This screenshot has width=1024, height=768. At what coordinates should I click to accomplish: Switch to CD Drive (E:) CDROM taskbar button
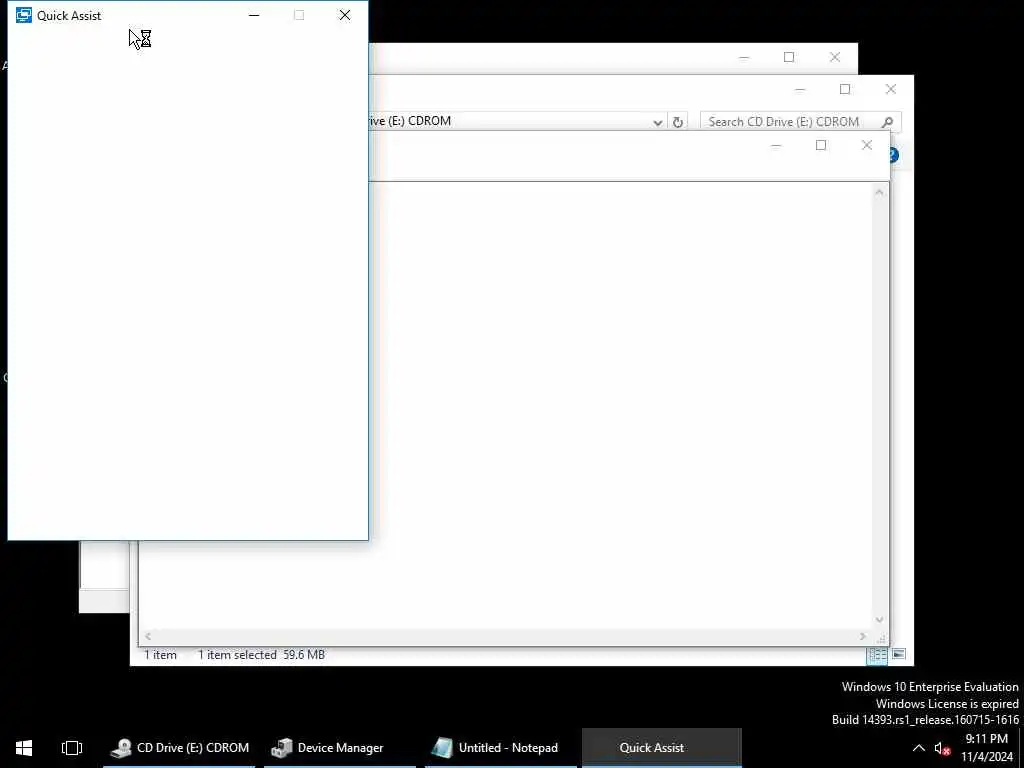(x=180, y=748)
